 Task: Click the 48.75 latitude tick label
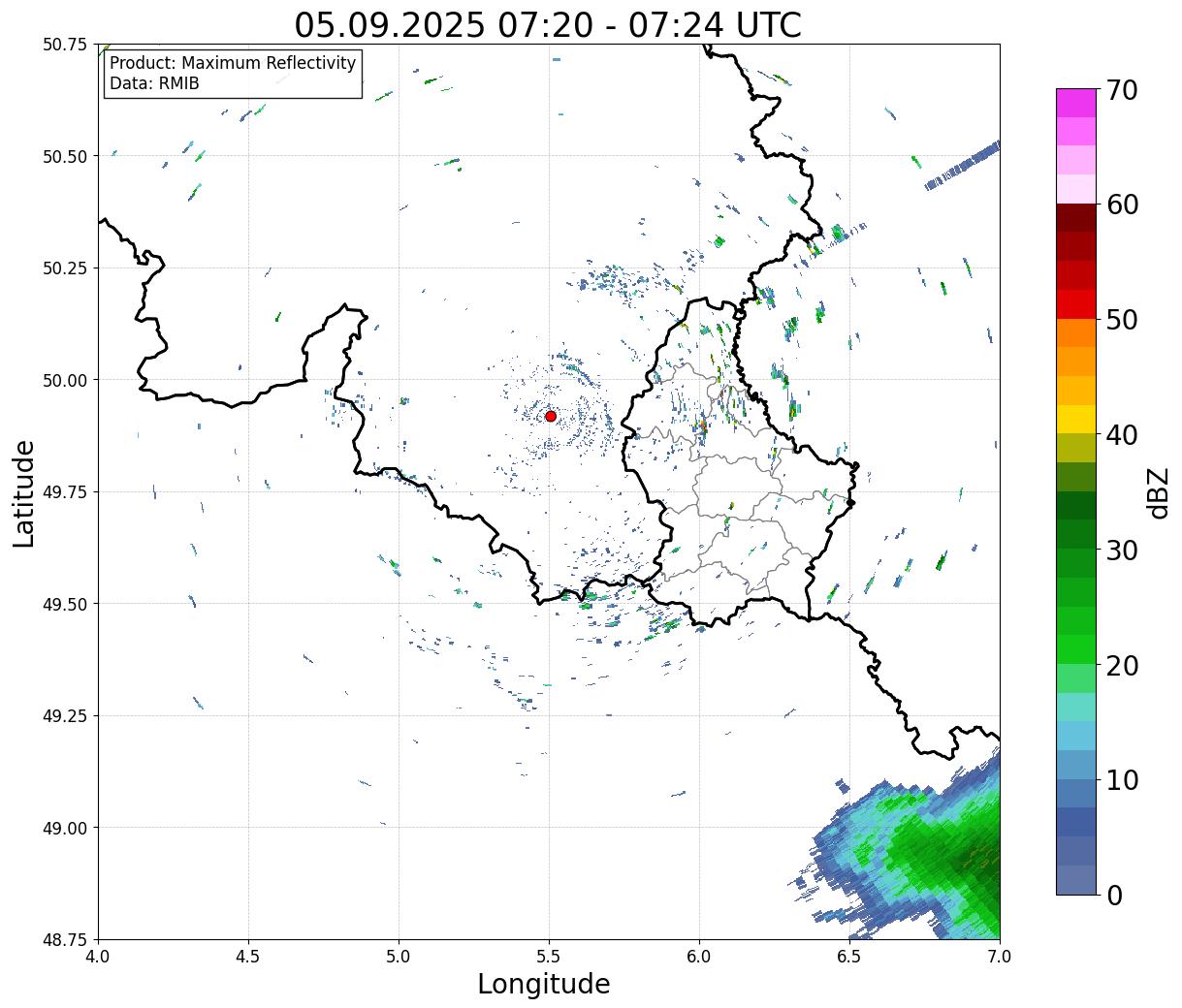65,939
